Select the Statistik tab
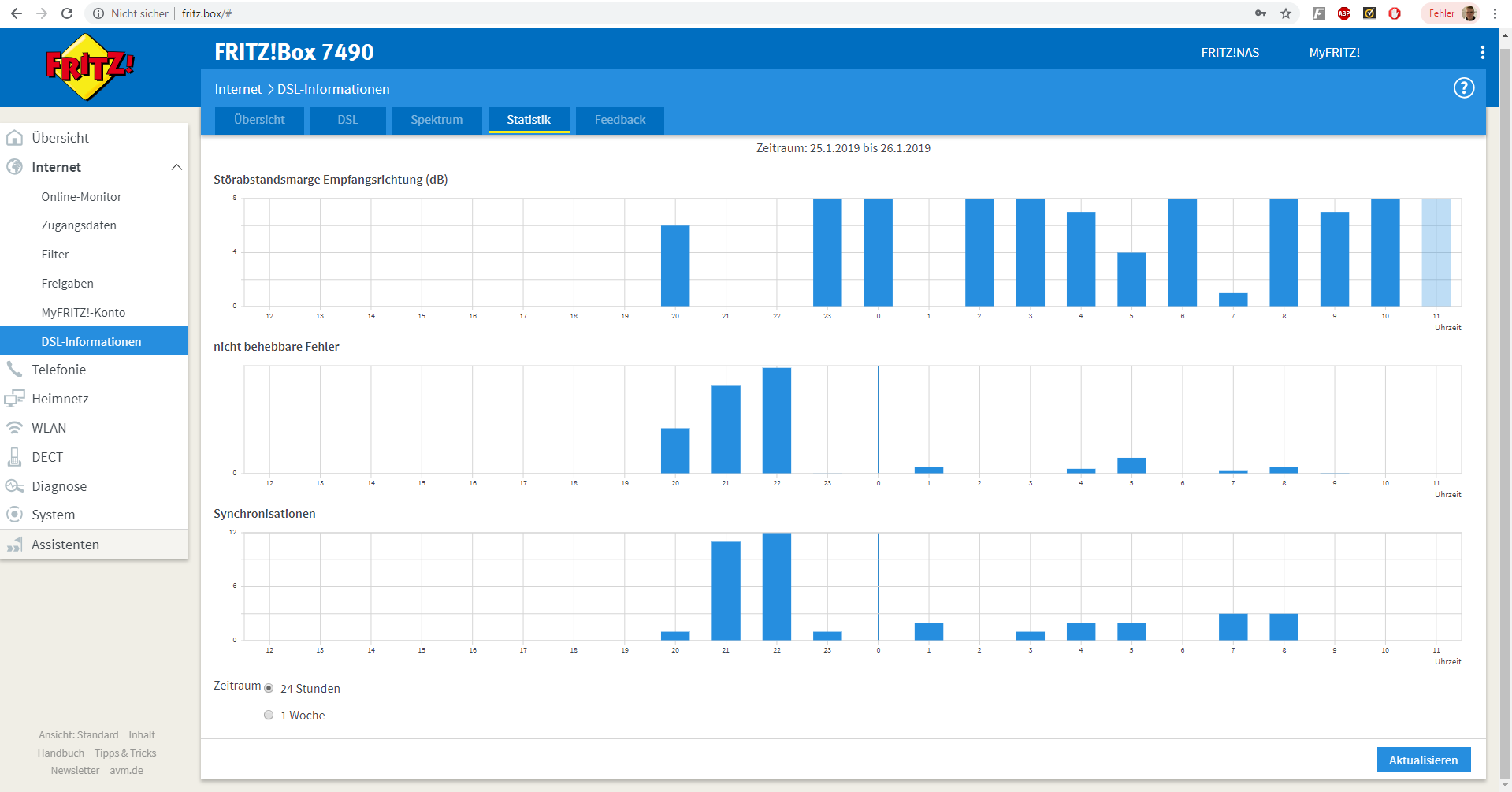1512x792 pixels. tap(529, 120)
